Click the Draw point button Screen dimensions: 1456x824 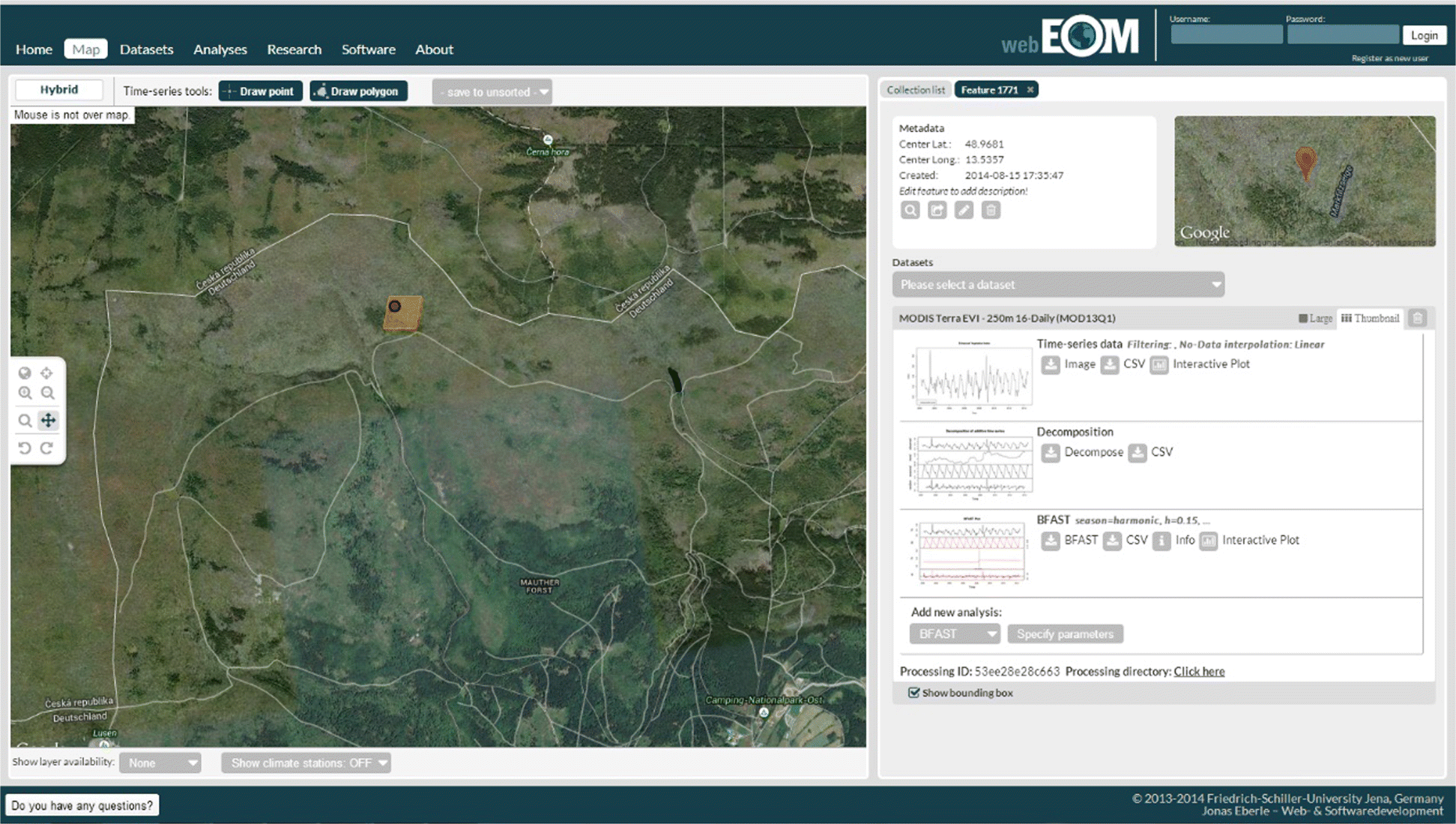coord(261,91)
